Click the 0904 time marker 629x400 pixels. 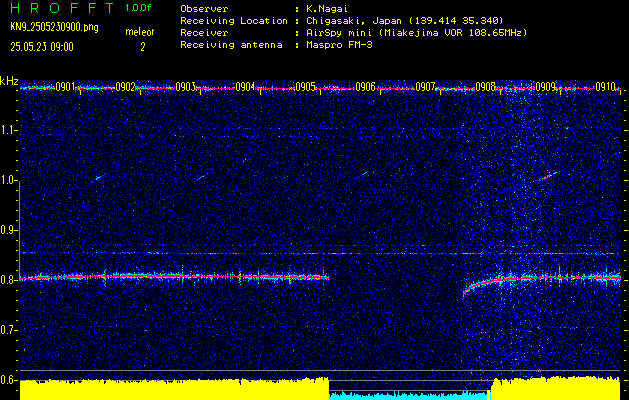pyautogui.click(x=246, y=87)
